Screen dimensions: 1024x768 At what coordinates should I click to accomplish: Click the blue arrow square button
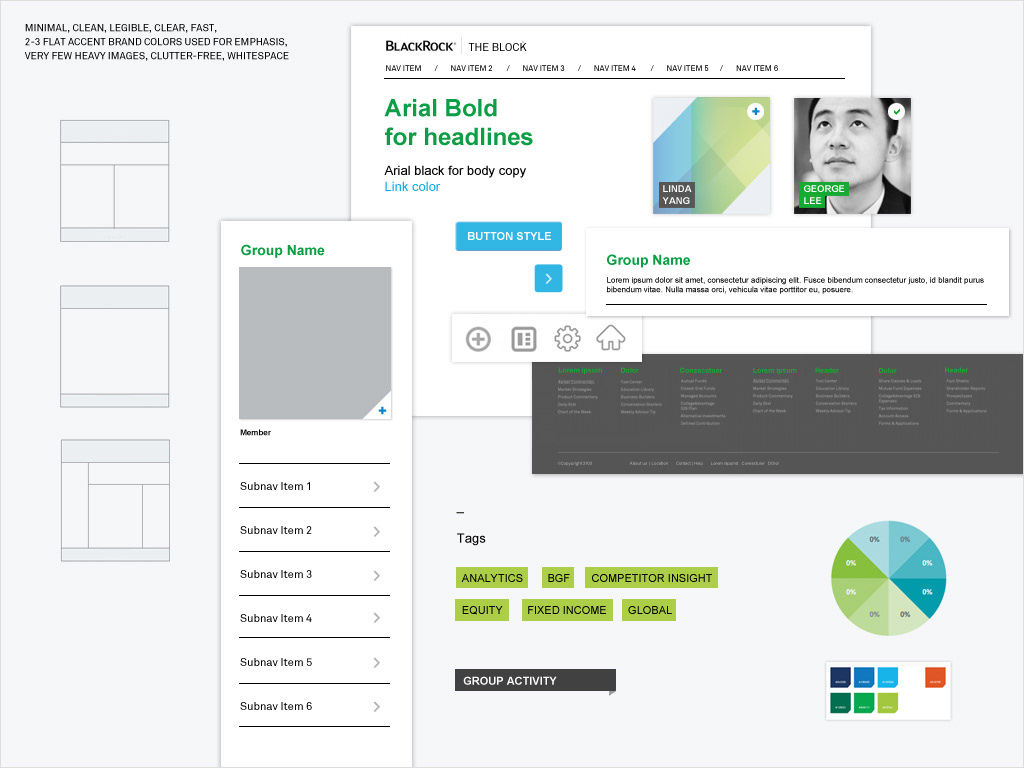pyautogui.click(x=548, y=279)
